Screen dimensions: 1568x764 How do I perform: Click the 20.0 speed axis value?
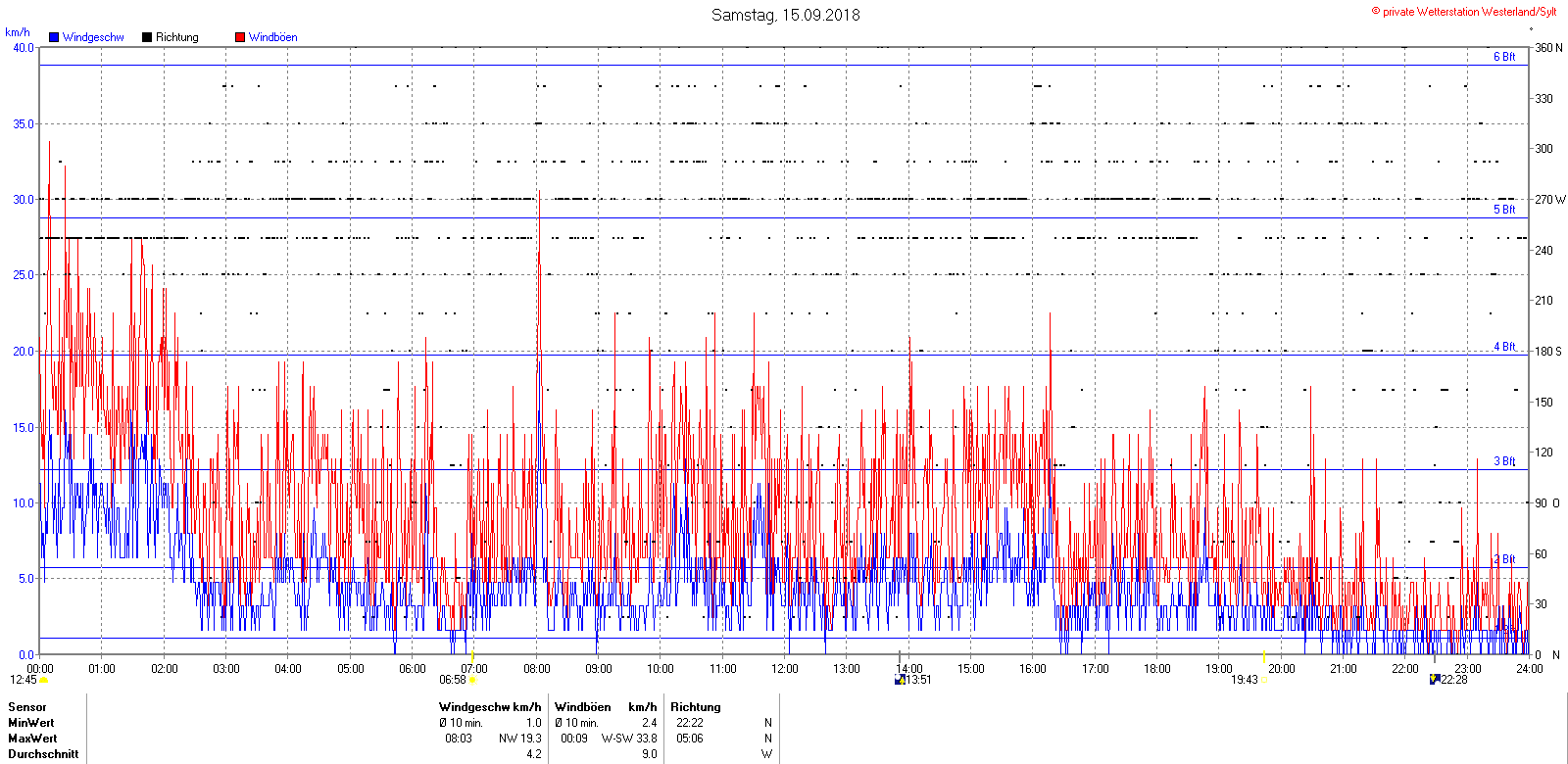pyautogui.click(x=24, y=351)
